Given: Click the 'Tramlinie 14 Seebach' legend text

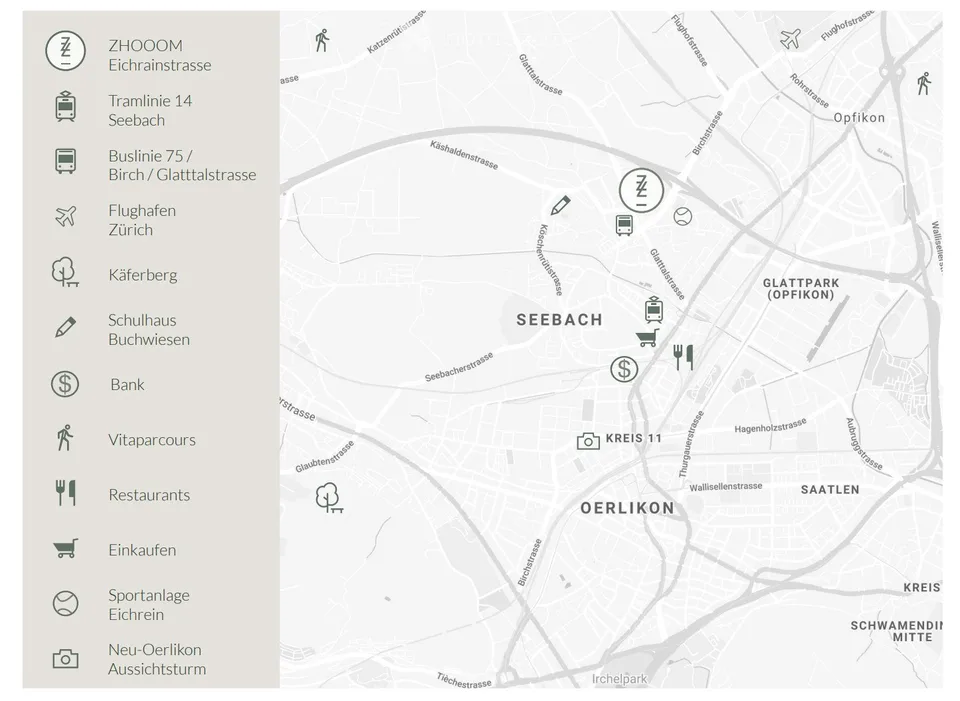Looking at the screenshot, I should point(150,110).
